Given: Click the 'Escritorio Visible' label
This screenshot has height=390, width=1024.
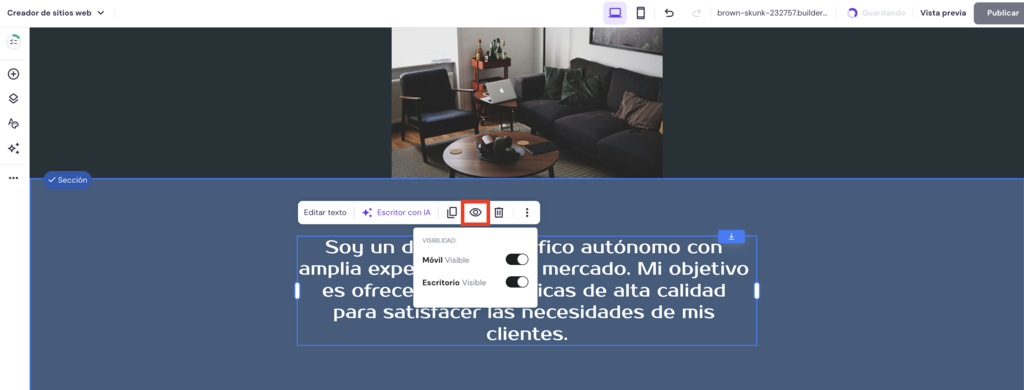Looking at the screenshot, I should point(454,282).
